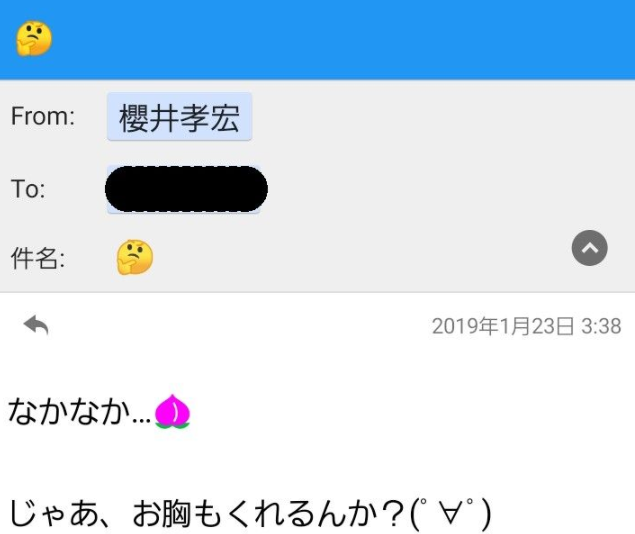Click the time 3:38 in timestamp

click(x=601, y=326)
